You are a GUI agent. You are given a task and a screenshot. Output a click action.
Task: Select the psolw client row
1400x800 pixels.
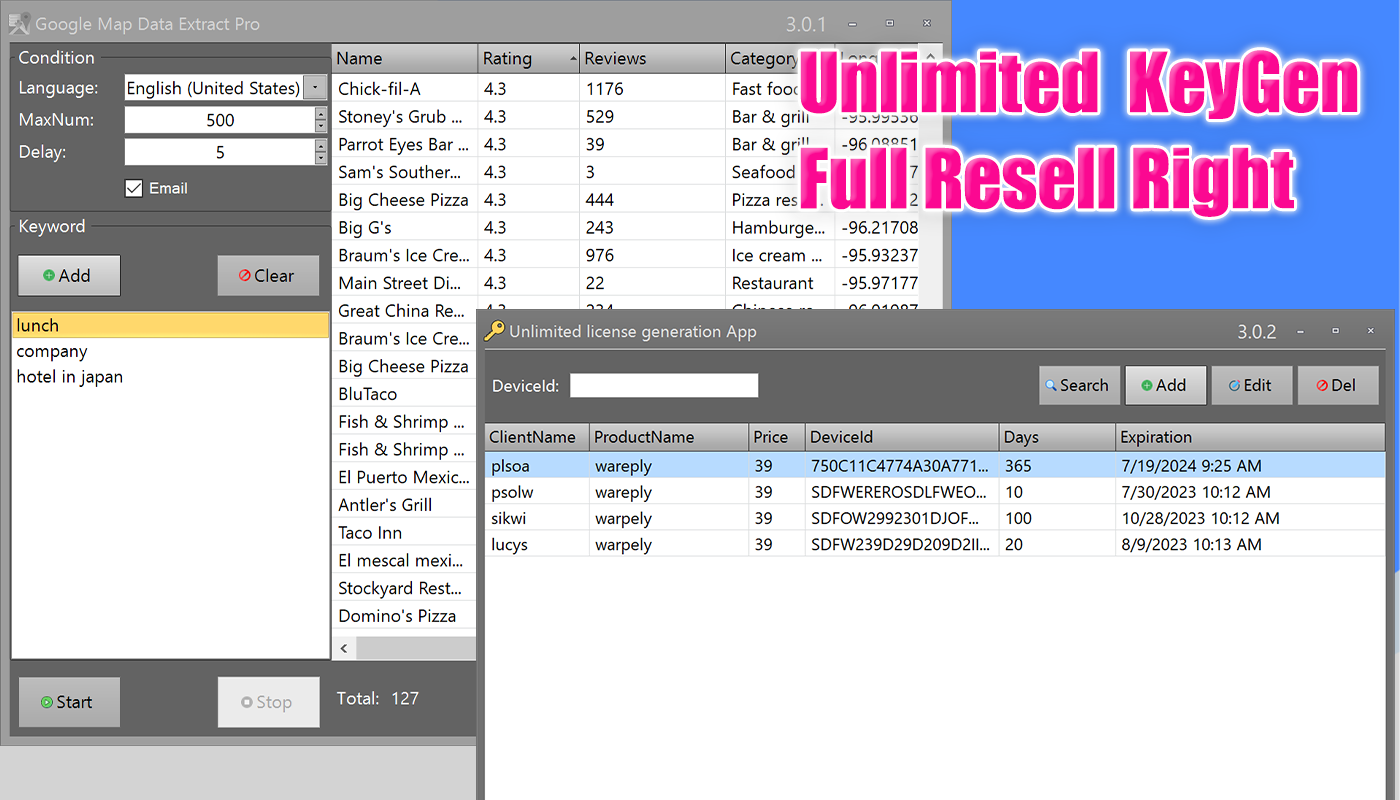935,492
